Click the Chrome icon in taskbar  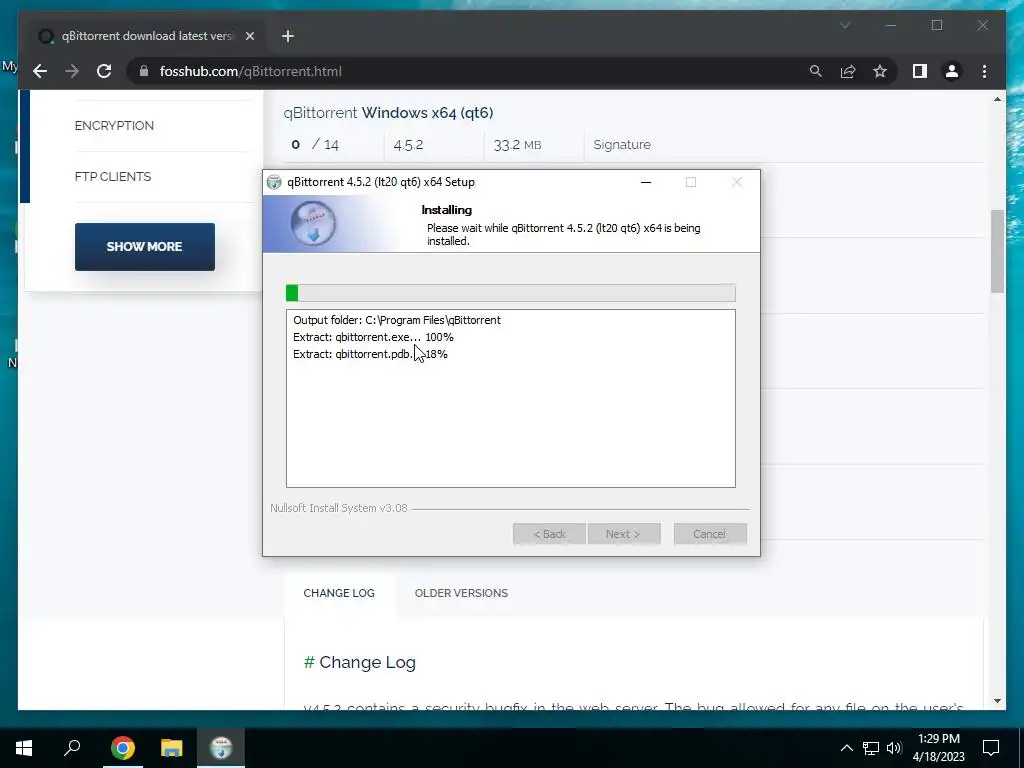[x=123, y=748]
